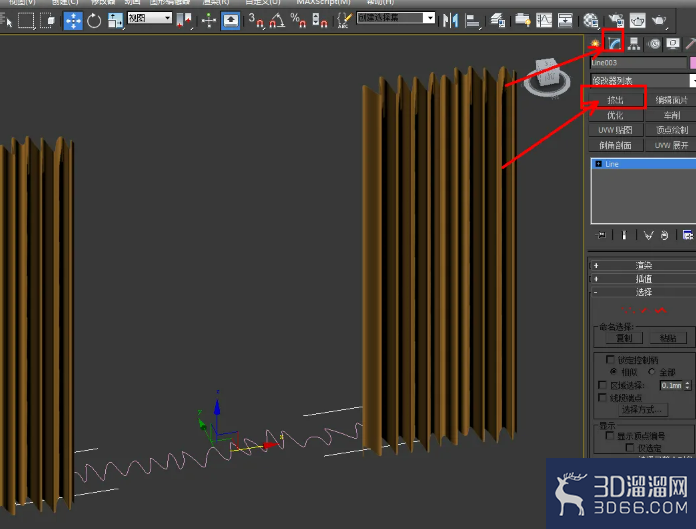This screenshot has width=696, height=529.
Task: Toggle the Spinner Snap icon
Action: [x=320, y=21]
